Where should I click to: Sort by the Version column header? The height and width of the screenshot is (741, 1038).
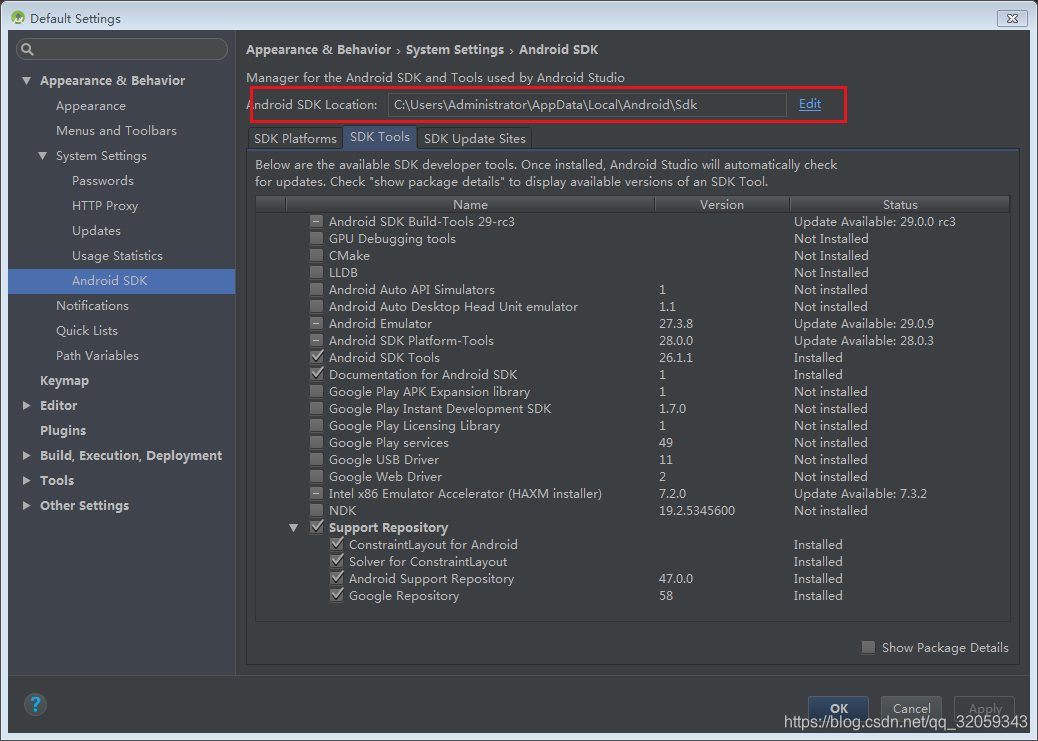722,205
